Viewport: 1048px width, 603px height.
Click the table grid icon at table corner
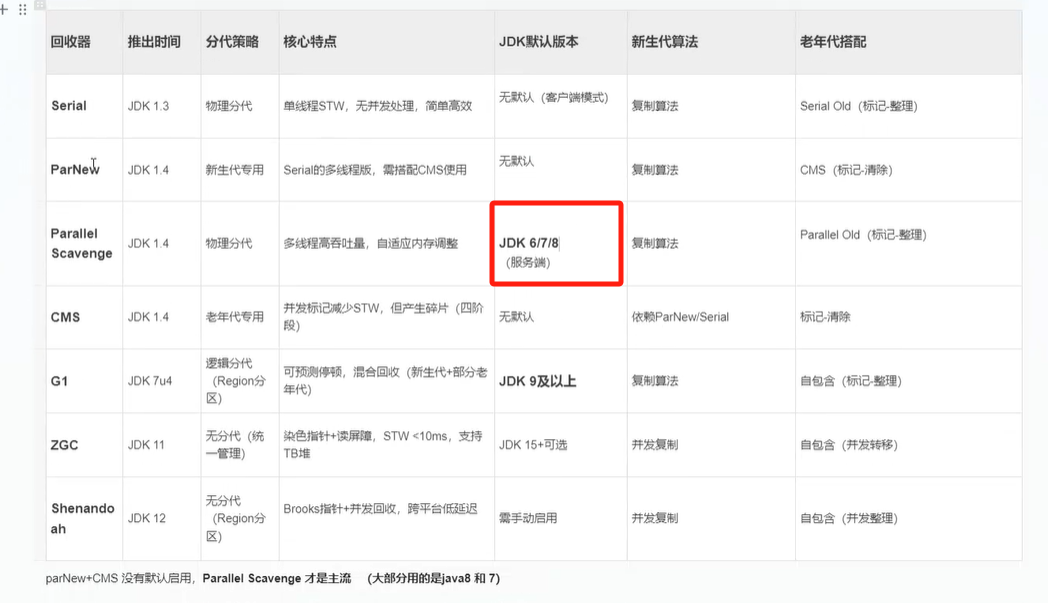(41, 4)
